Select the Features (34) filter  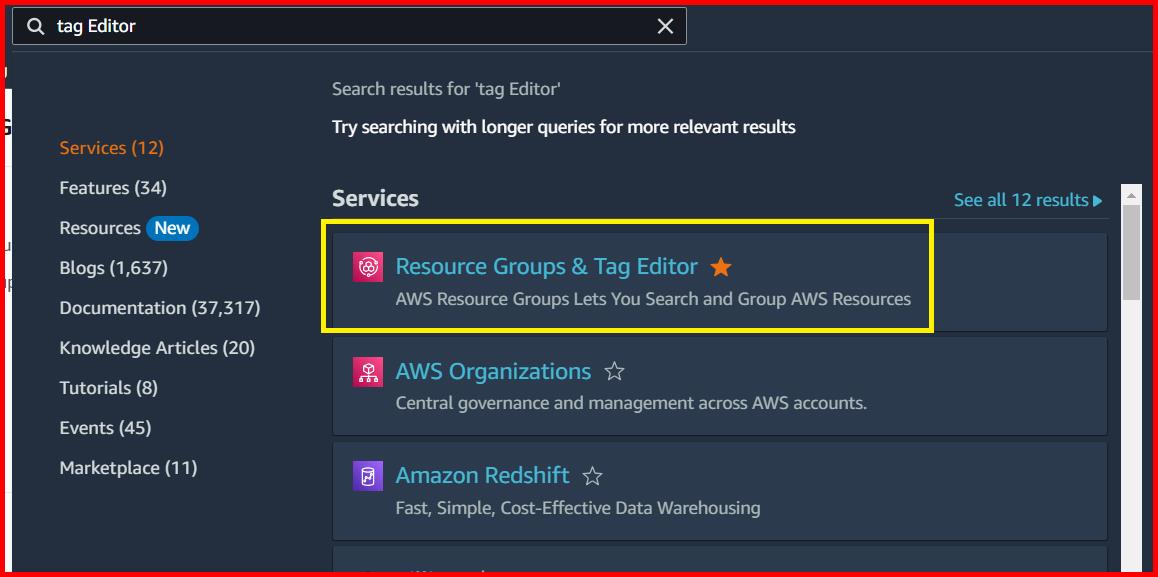point(112,187)
